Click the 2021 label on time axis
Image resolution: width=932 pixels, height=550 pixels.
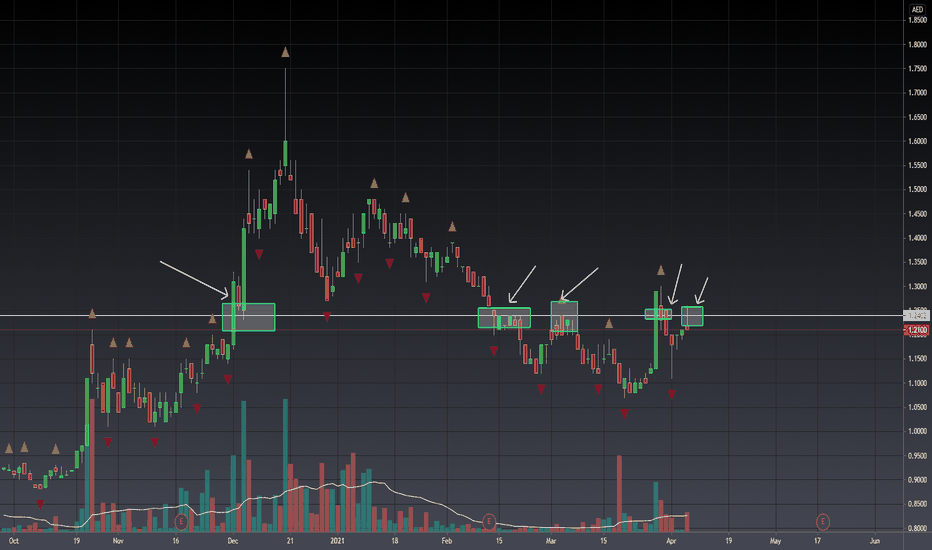point(337,541)
